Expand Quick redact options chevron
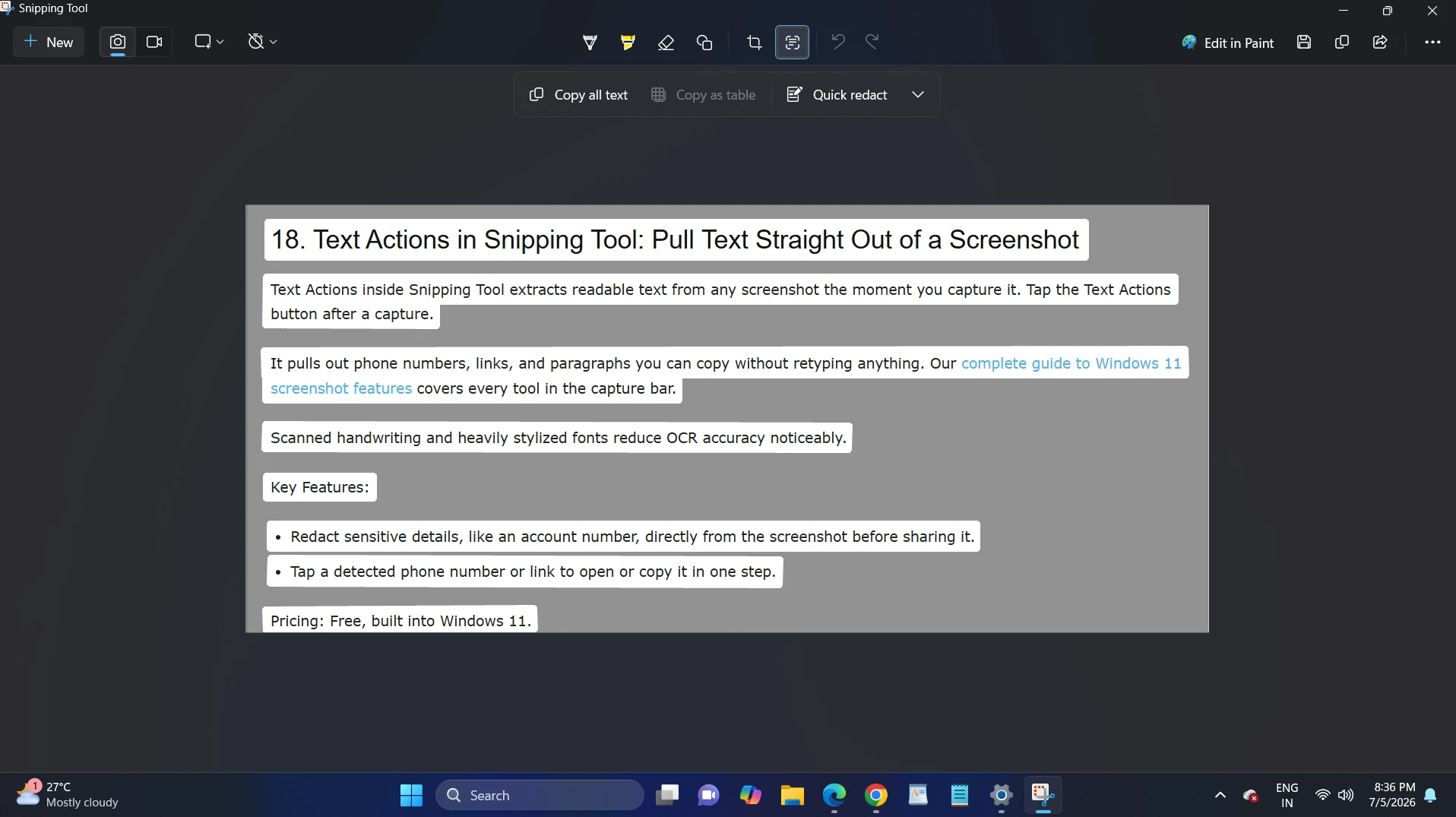 coord(918,94)
